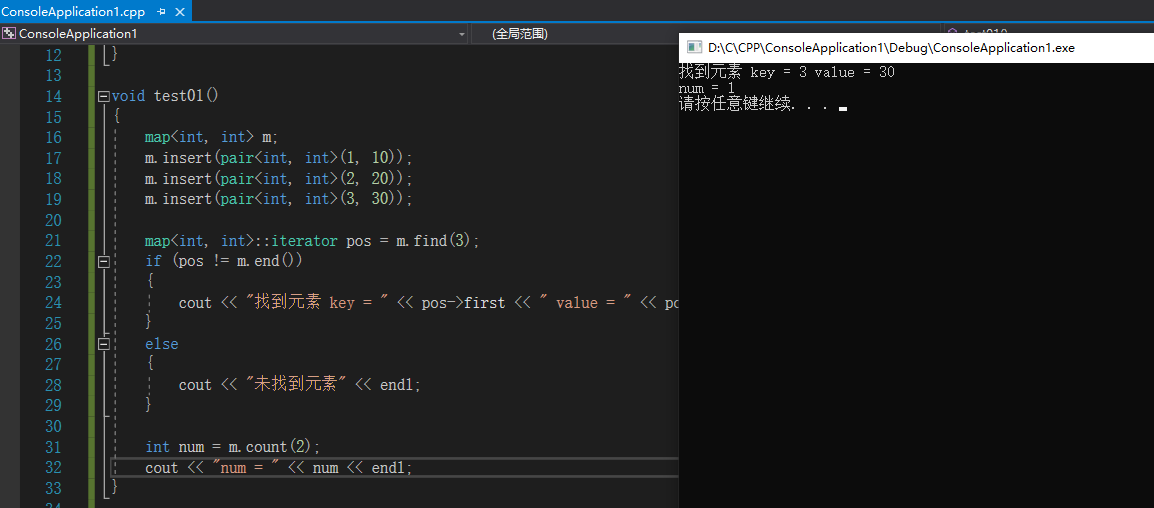Close the ConsoleApplication1.cpp tab
This screenshot has width=1154, height=508.
[180, 13]
